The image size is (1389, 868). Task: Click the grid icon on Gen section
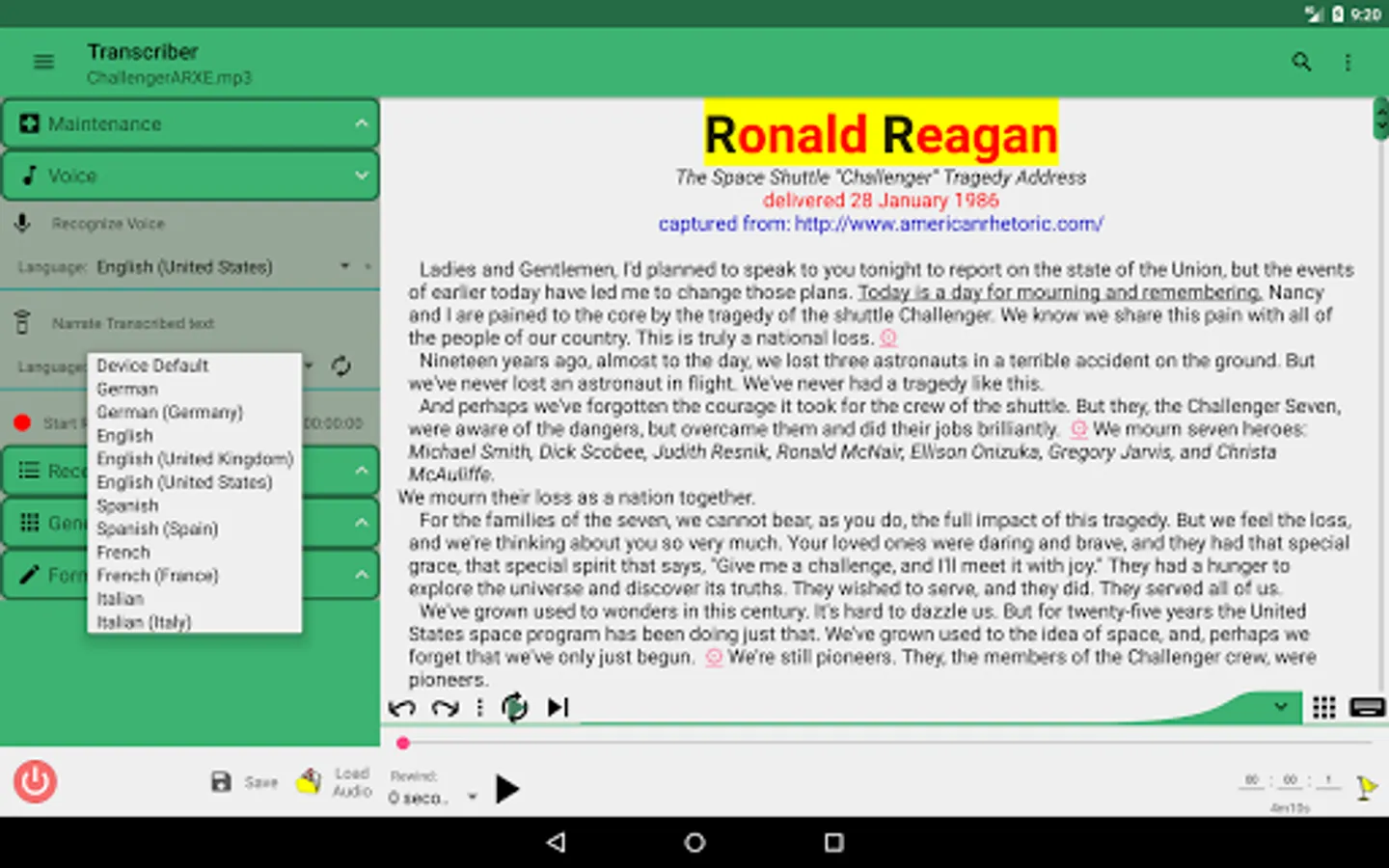click(30, 523)
